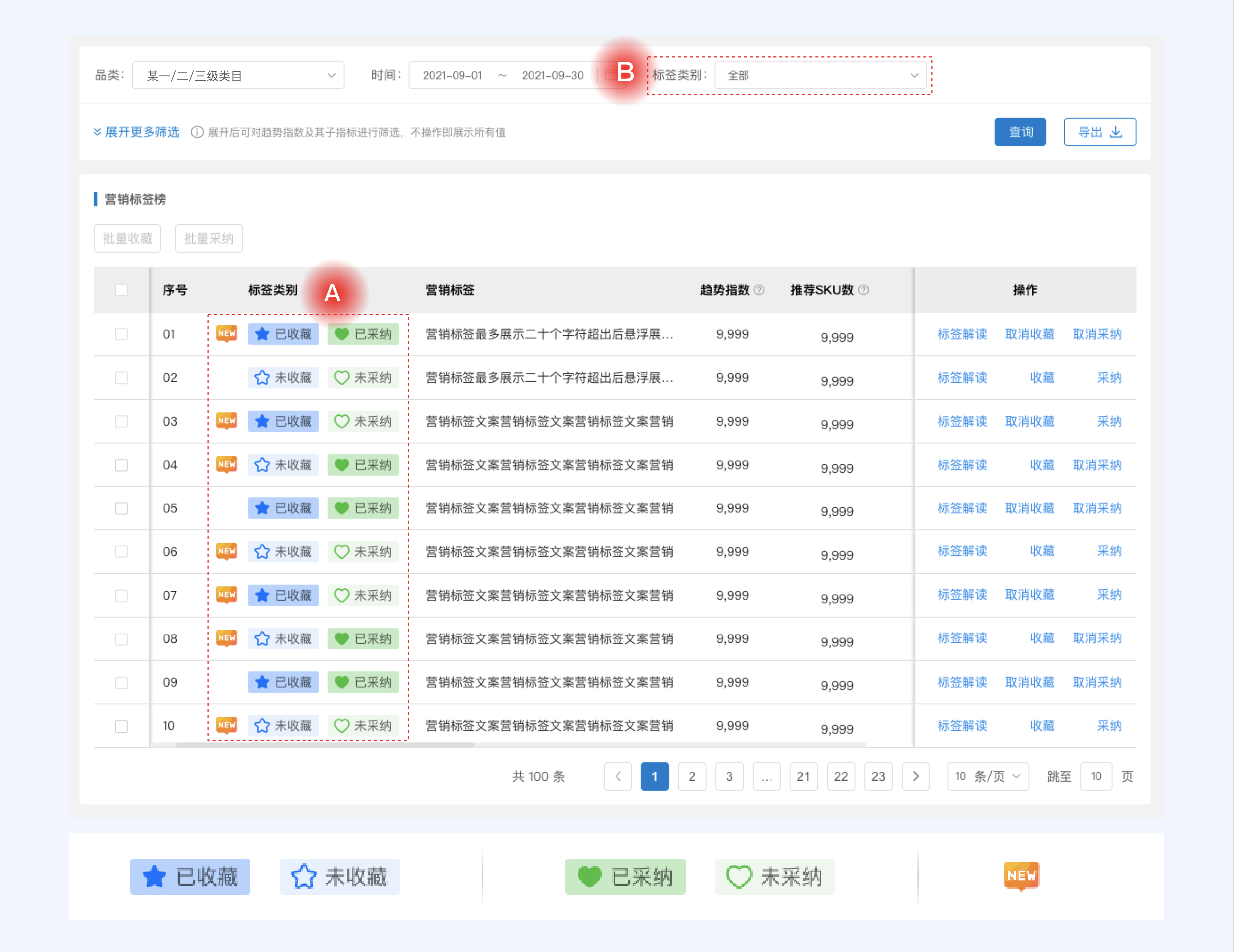Click the large 未收藏 legend badge at the bottom
The image size is (1234, 952).
[339, 877]
